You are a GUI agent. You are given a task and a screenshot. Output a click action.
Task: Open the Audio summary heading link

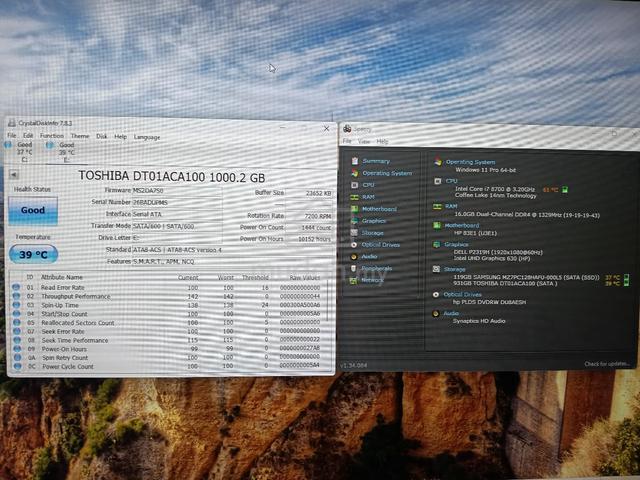point(451,313)
